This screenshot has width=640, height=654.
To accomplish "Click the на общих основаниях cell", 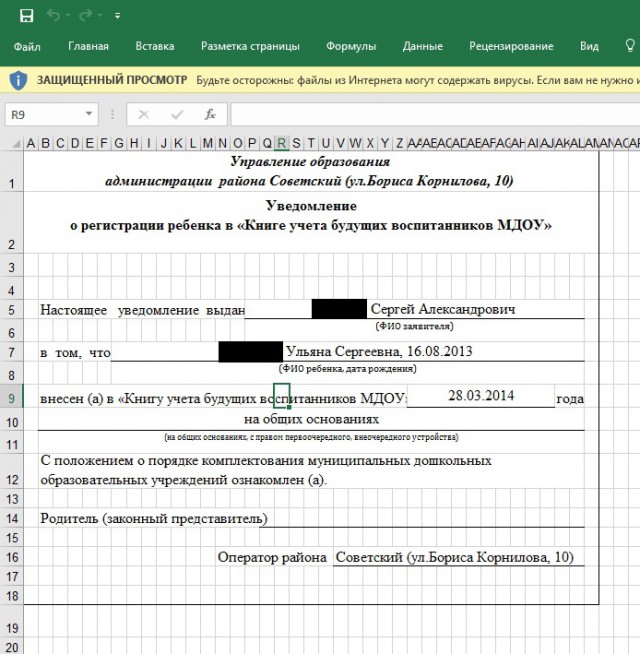I will point(311,419).
